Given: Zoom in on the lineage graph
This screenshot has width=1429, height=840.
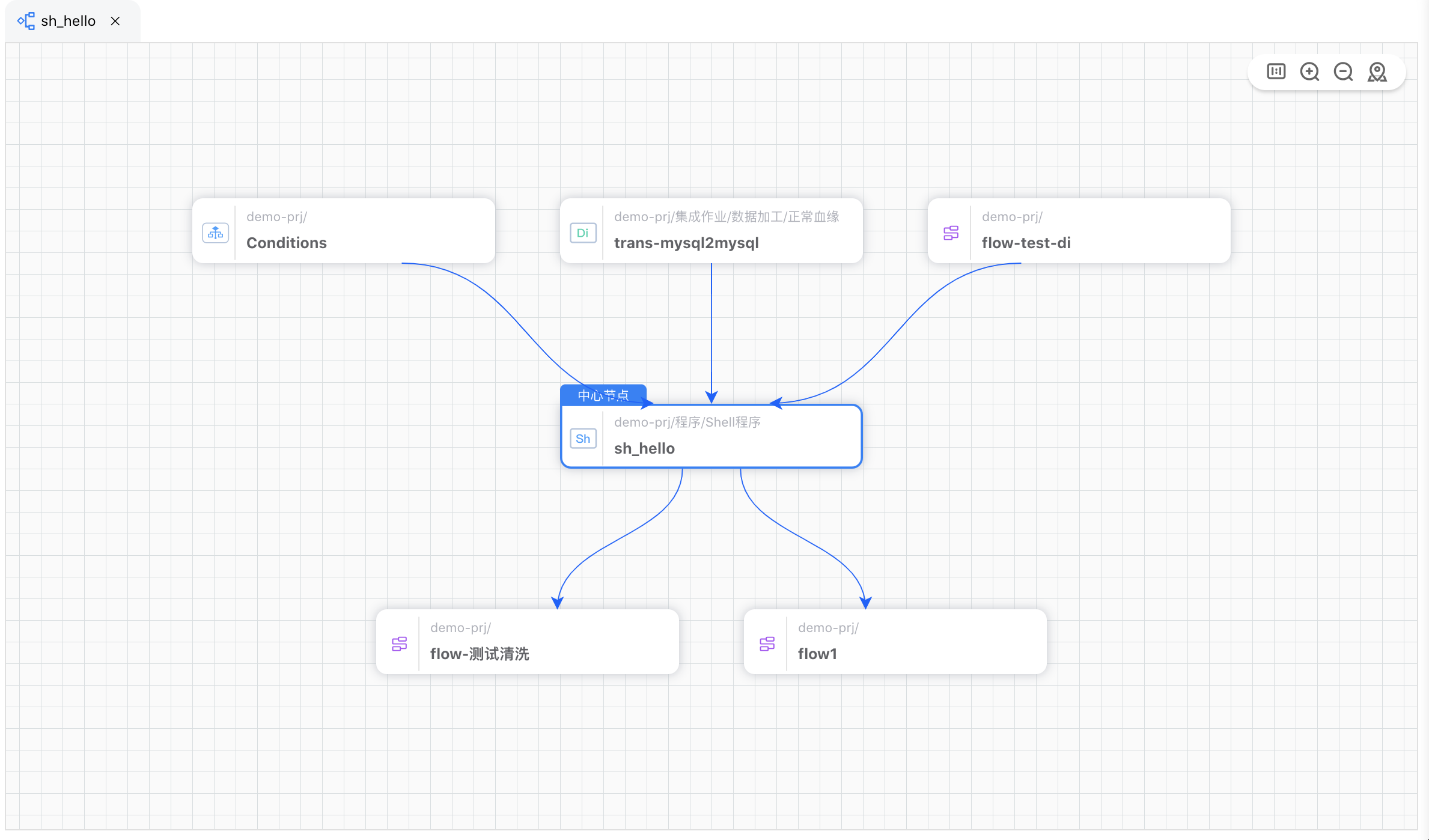Looking at the screenshot, I should 1309,72.
